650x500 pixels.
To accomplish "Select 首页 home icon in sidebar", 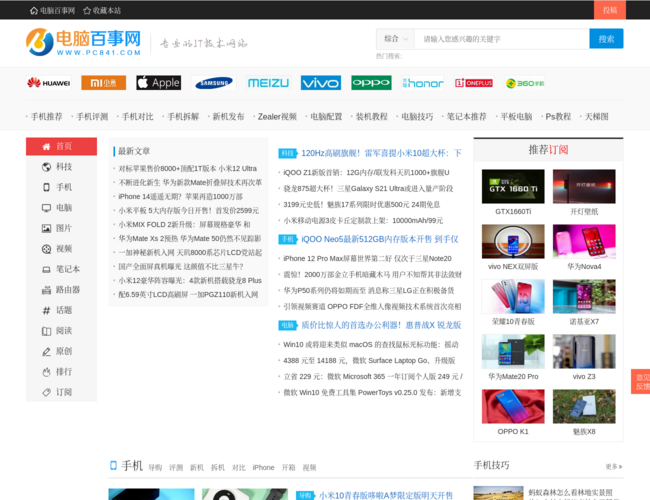I will click(46, 146).
